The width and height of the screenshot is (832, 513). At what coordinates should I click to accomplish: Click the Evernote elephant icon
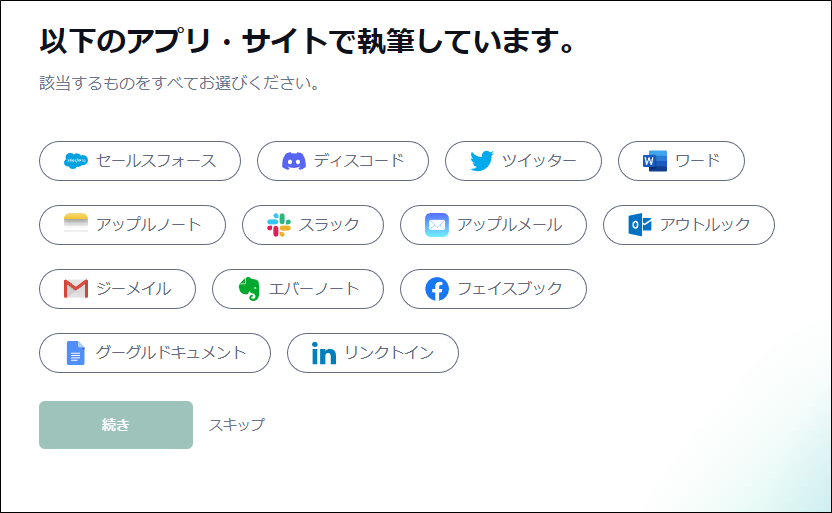tap(249, 289)
